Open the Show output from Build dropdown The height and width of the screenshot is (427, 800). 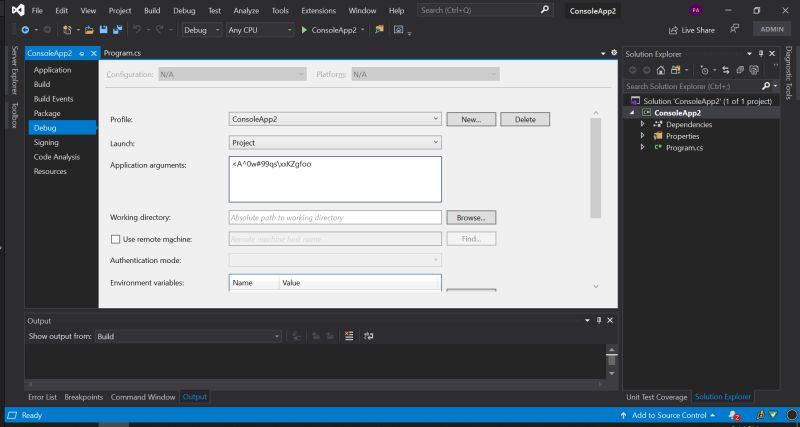click(188, 336)
